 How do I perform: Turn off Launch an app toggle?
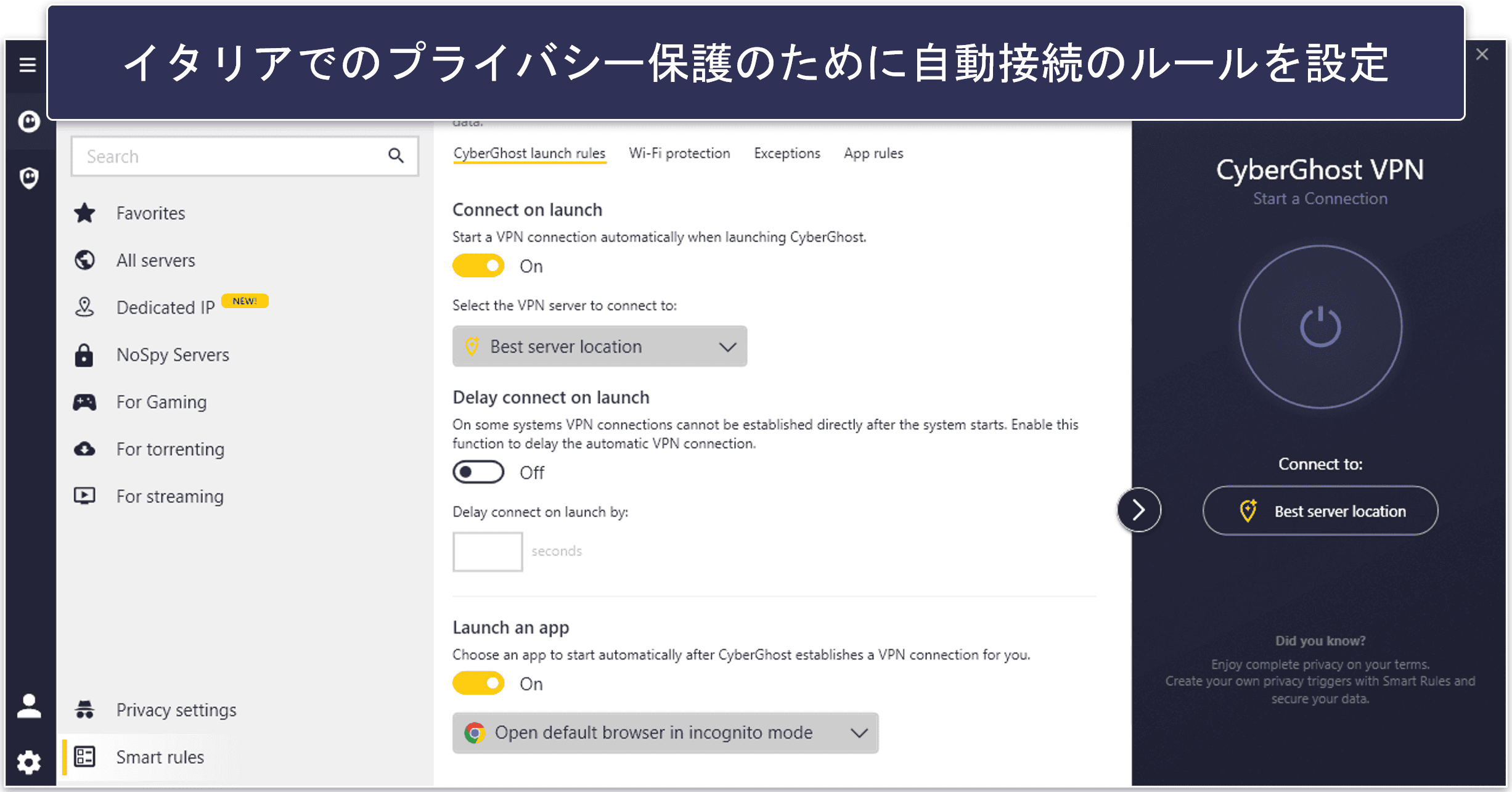coord(478,683)
